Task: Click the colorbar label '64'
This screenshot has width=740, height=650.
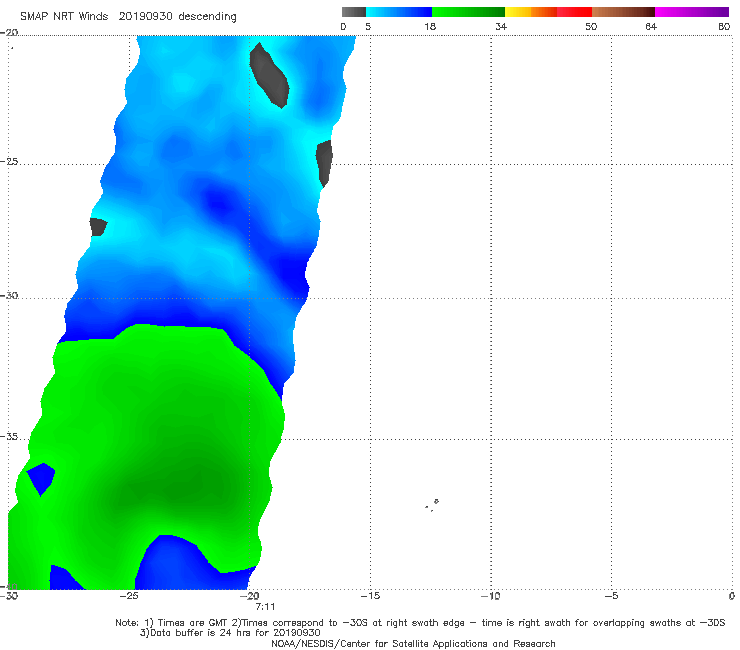Action: tap(651, 26)
